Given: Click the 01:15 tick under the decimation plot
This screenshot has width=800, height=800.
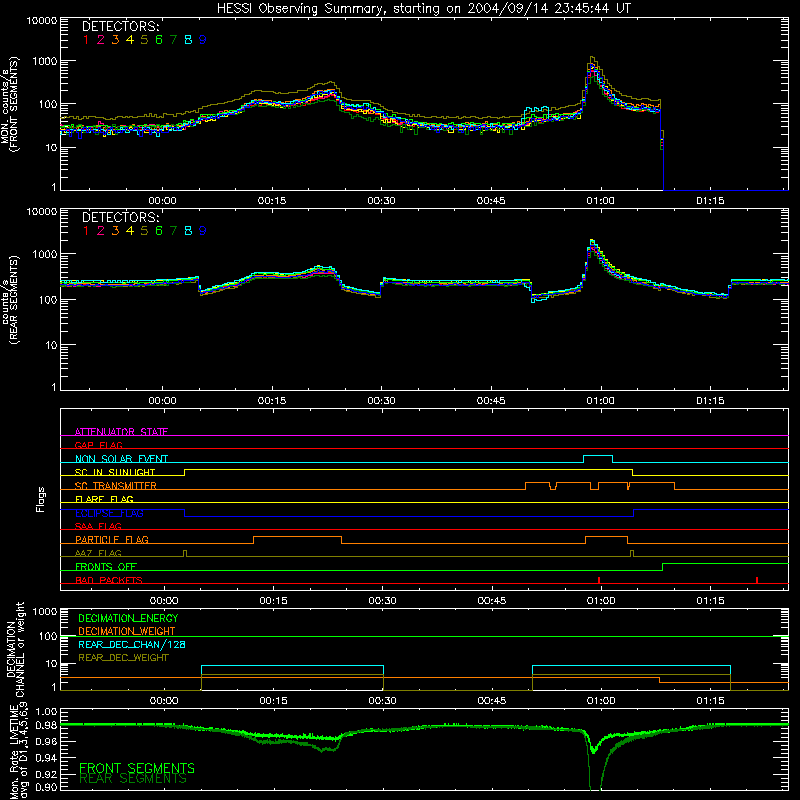Looking at the screenshot, I should point(710,701).
